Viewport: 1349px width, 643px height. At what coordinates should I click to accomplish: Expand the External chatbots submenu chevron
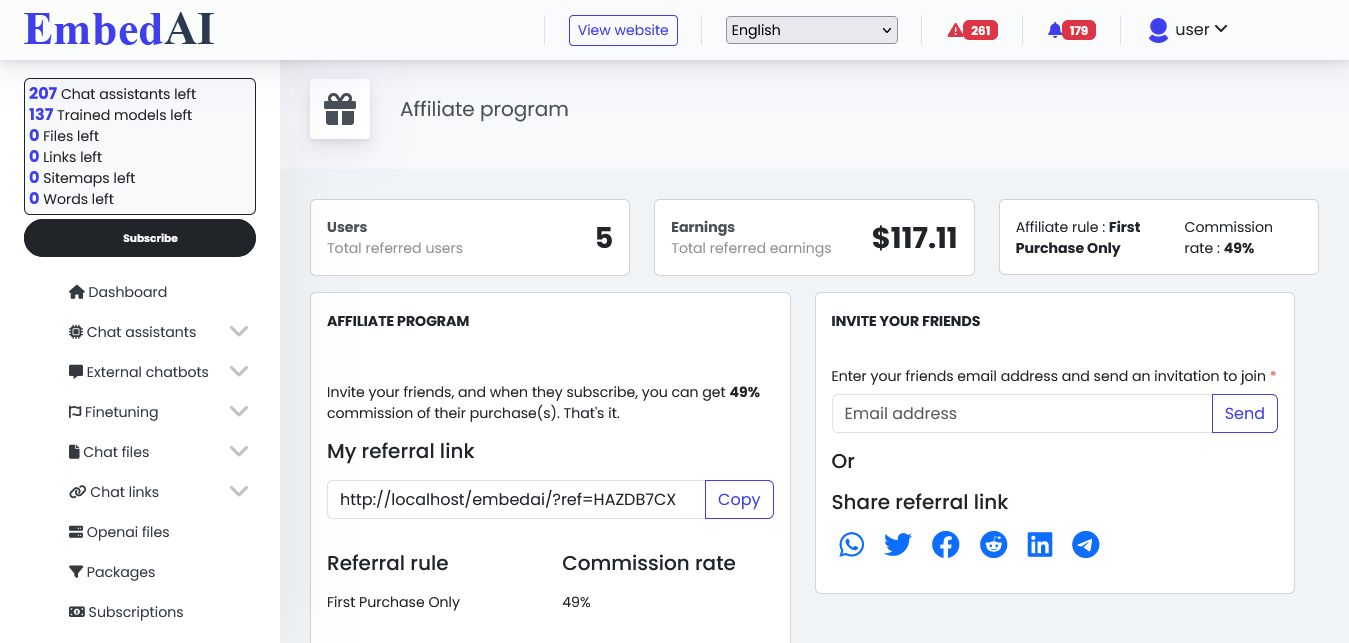click(239, 371)
